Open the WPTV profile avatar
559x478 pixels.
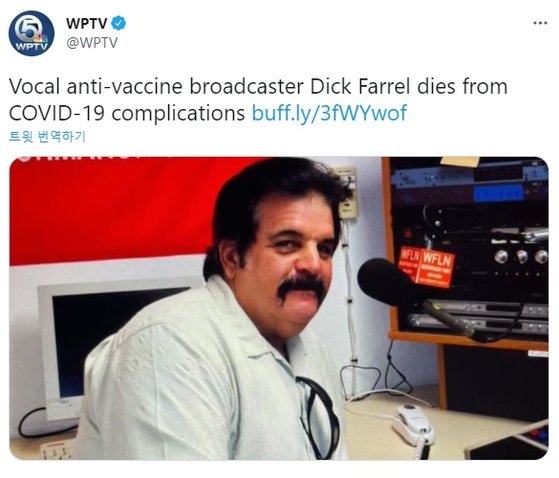pyautogui.click(x=31, y=33)
